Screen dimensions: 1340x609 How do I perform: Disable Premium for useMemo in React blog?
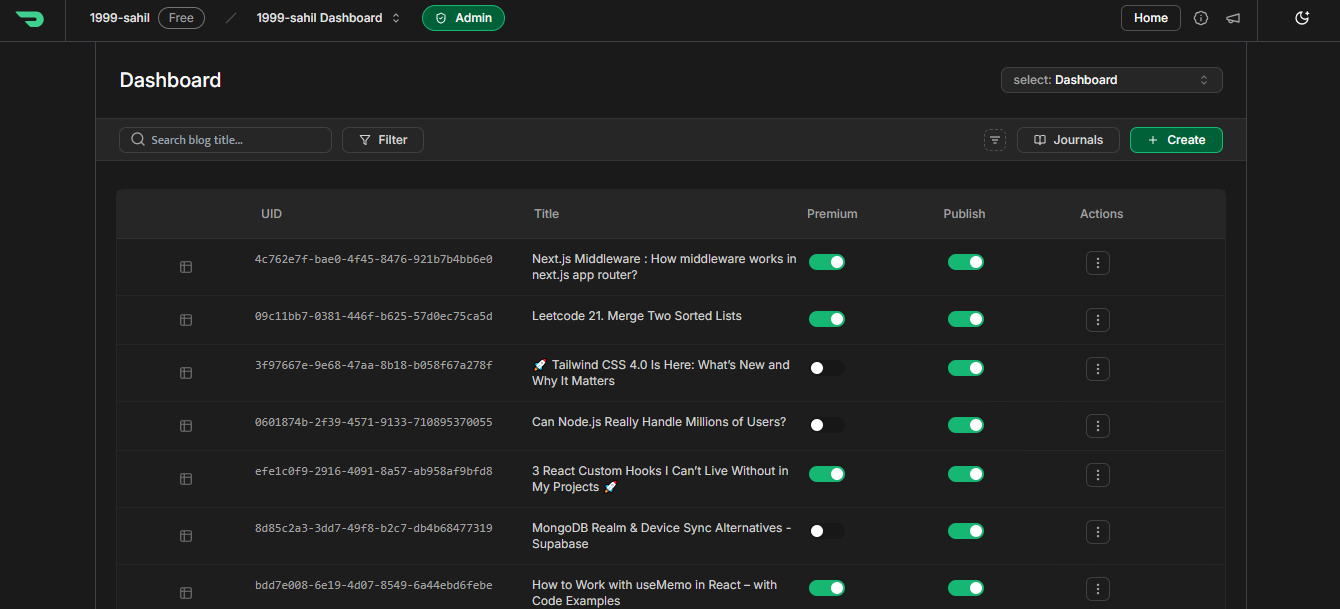[827, 588]
